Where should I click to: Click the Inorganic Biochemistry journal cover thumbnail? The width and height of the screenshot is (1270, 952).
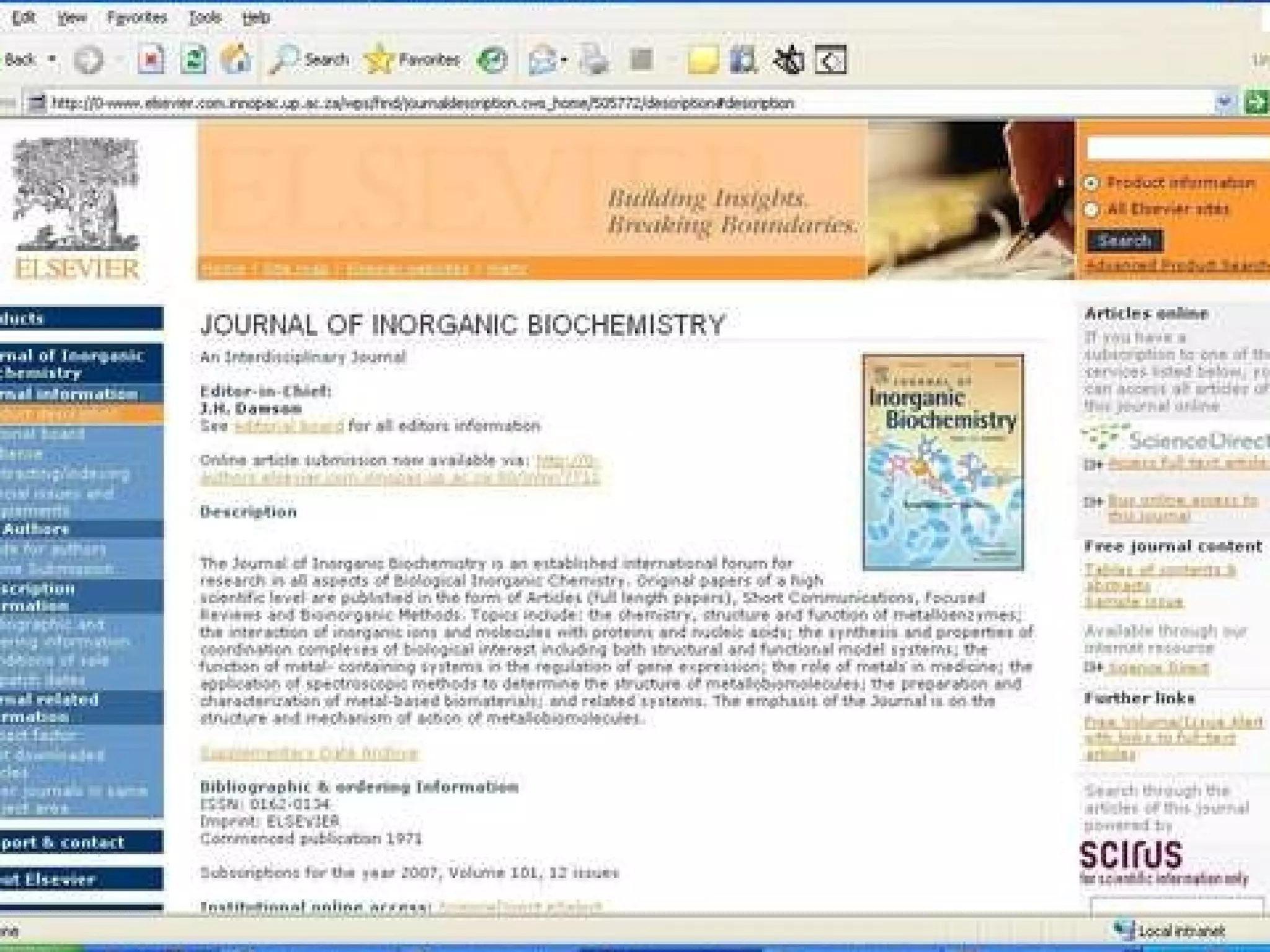tap(943, 462)
